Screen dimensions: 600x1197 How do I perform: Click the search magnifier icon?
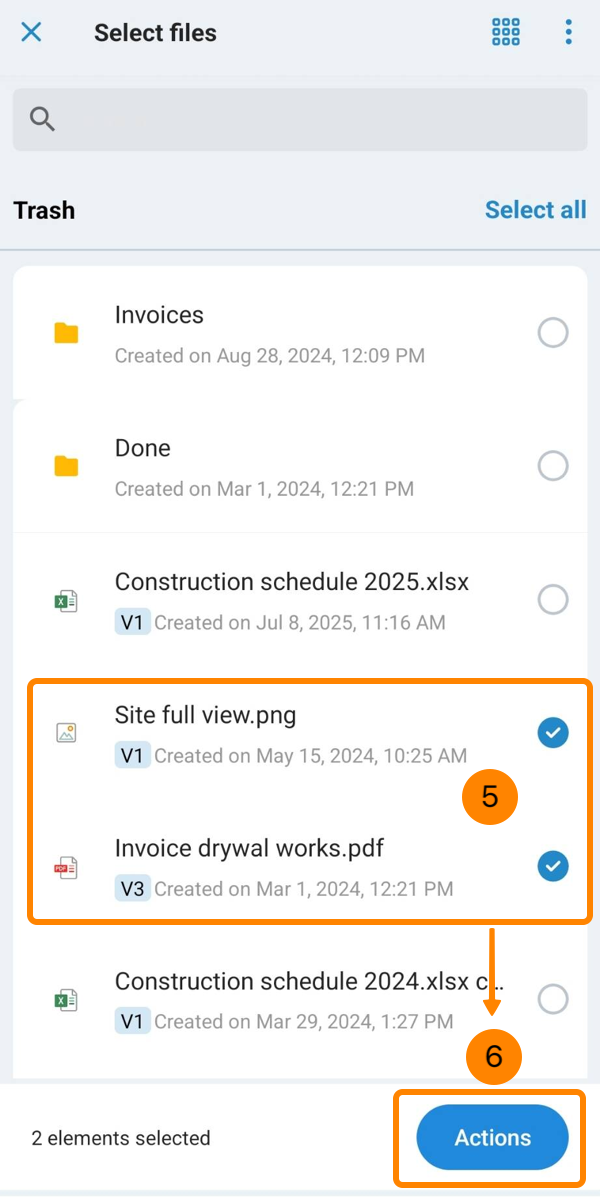click(42, 119)
